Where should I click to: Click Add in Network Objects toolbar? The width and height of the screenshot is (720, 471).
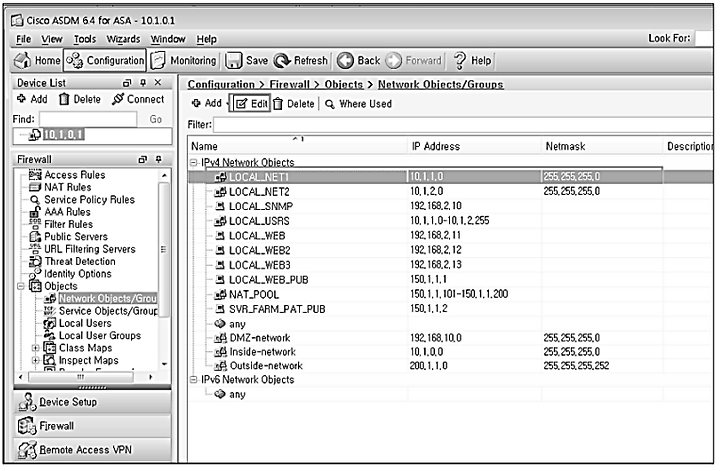tap(207, 104)
